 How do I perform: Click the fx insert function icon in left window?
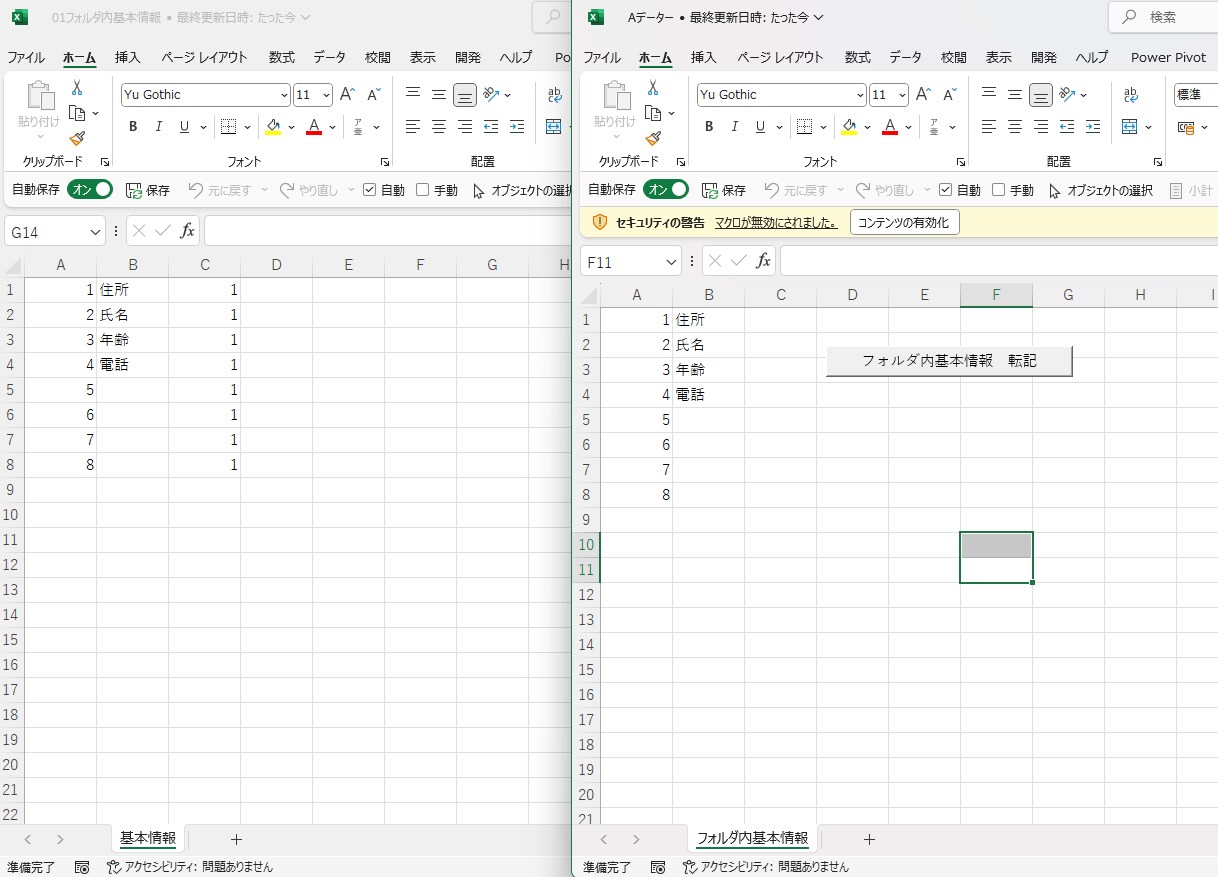[x=187, y=231]
